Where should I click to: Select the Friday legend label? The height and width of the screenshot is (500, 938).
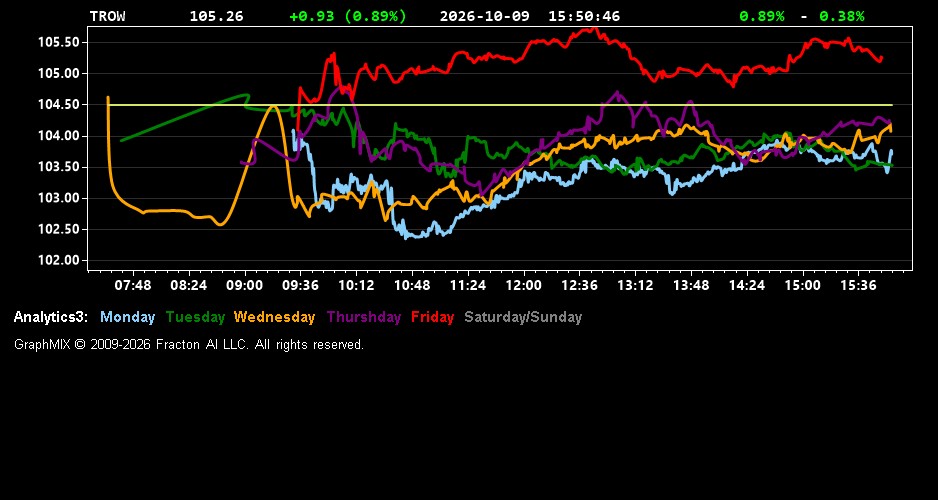[433, 318]
